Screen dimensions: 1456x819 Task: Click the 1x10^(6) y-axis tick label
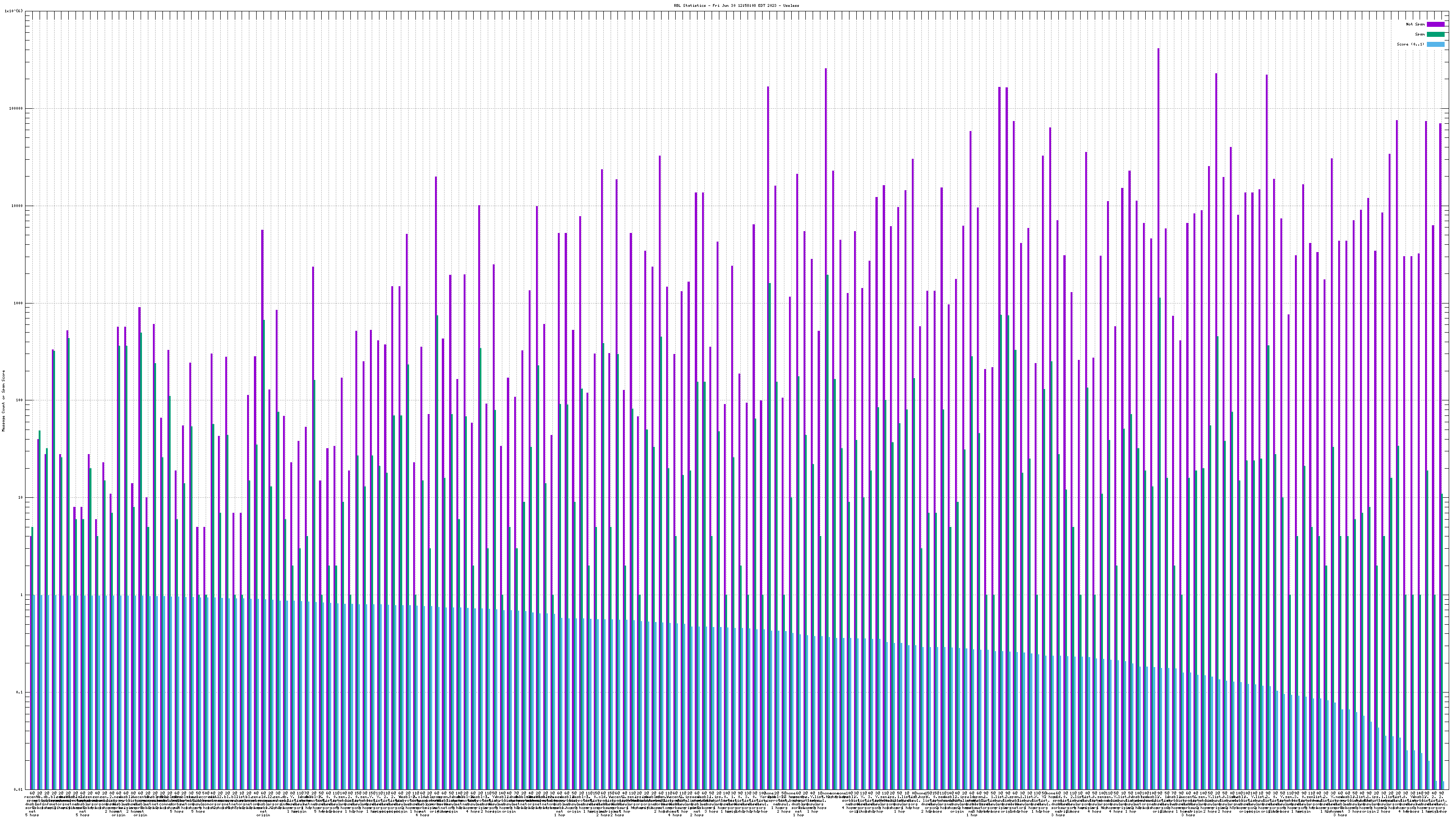[x=14, y=11]
